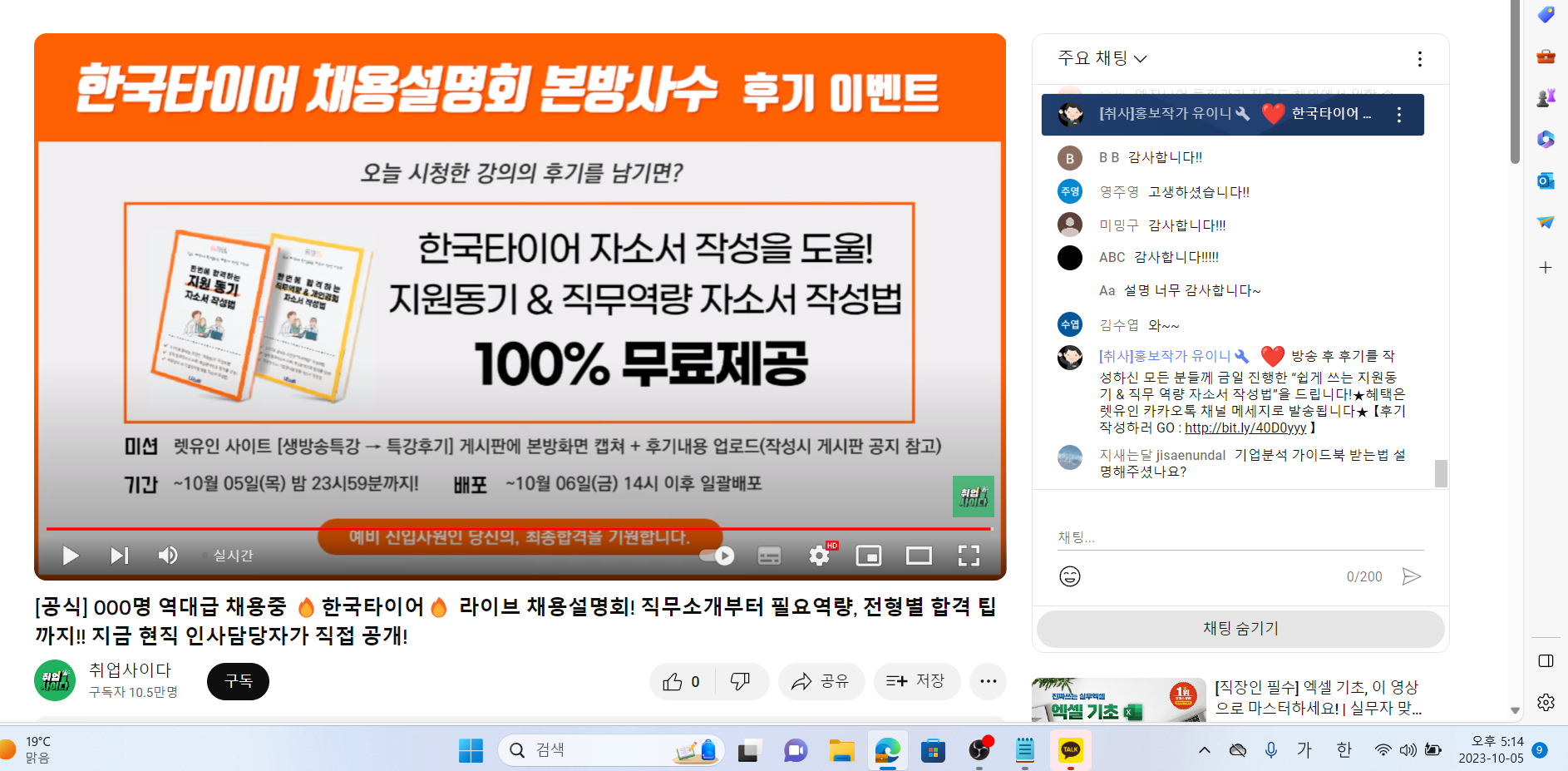1568x771 pixels.
Task: Click the 저장 save option
Action: [x=916, y=681]
